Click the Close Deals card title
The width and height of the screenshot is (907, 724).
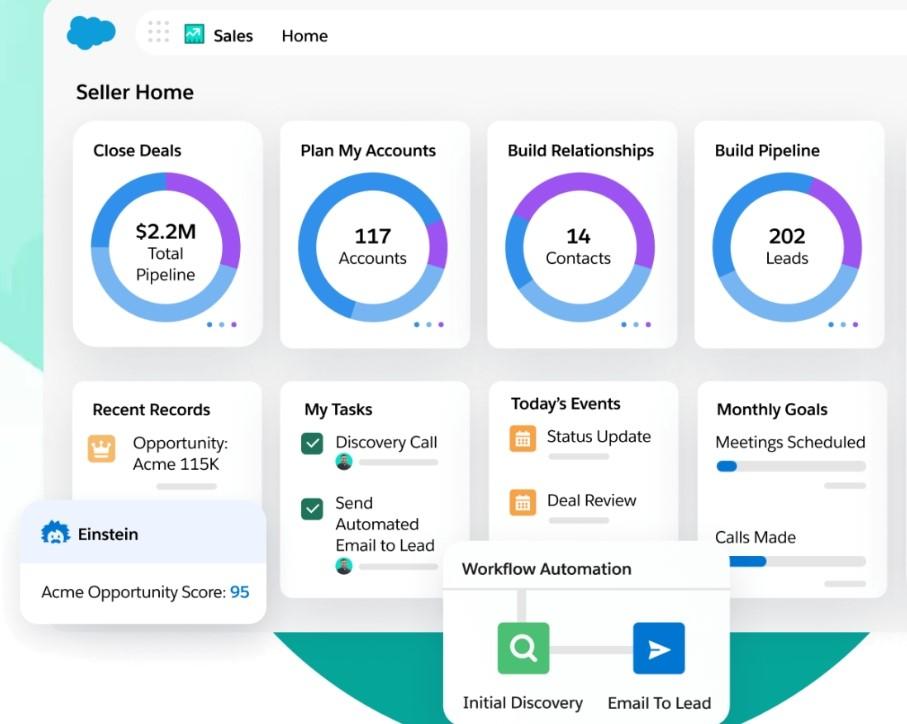(137, 150)
